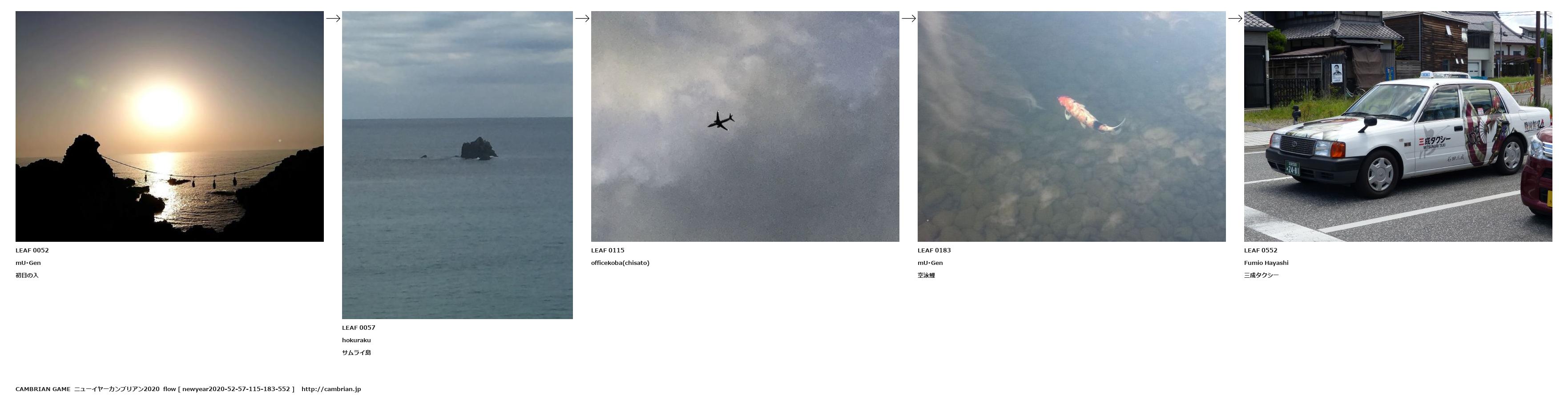Click the arrow after the sunset photo
This screenshot has width=1568, height=400.
pyautogui.click(x=333, y=18)
